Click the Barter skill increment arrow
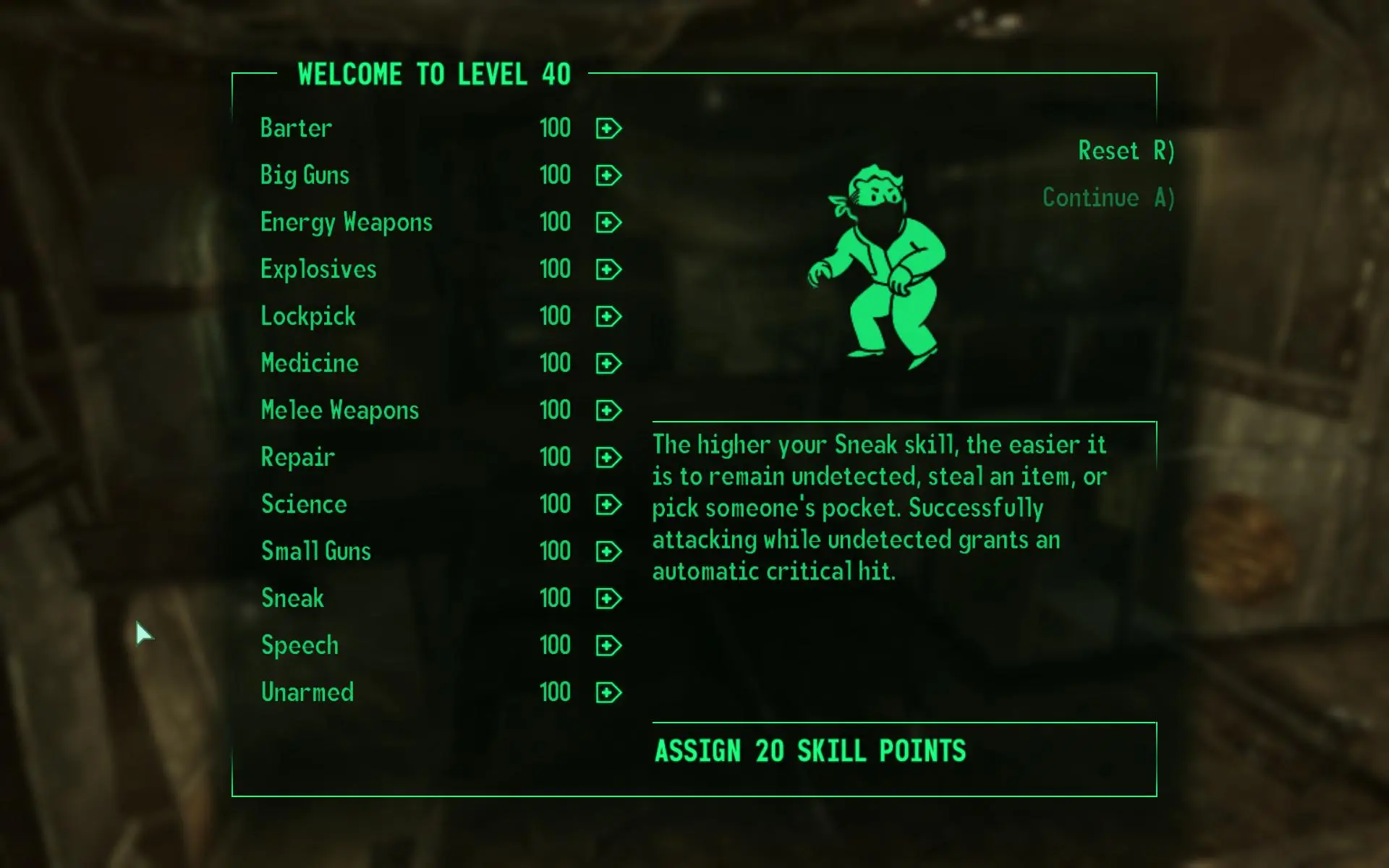Viewport: 1389px width, 868px height. [x=608, y=127]
